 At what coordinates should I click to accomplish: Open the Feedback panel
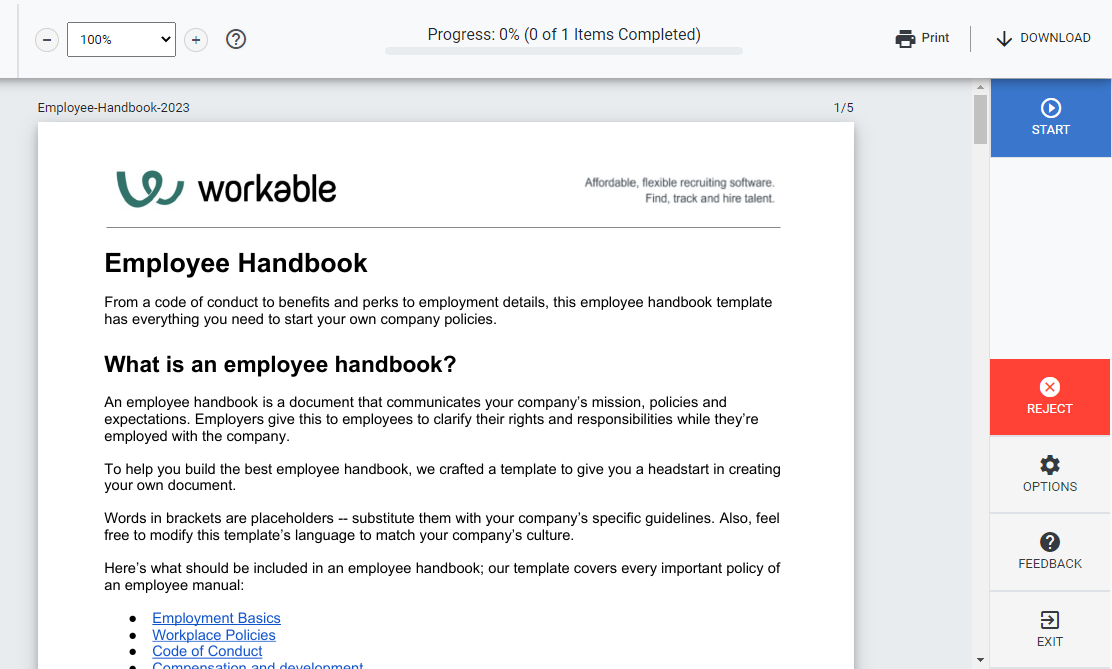pos(1049,551)
